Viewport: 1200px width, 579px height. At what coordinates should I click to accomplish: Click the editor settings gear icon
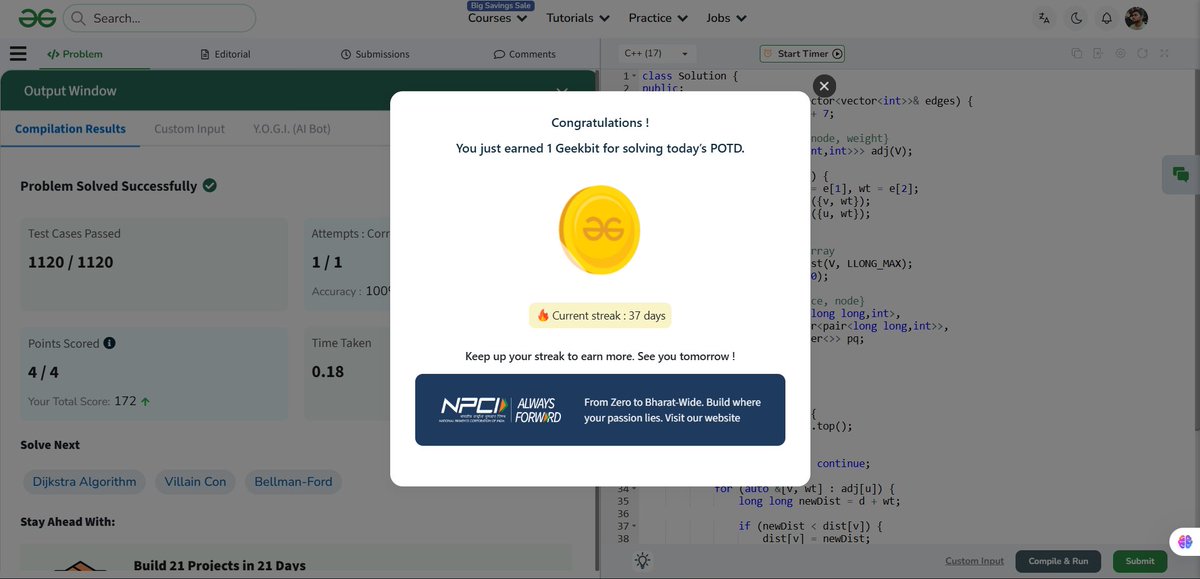[x=1121, y=54]
